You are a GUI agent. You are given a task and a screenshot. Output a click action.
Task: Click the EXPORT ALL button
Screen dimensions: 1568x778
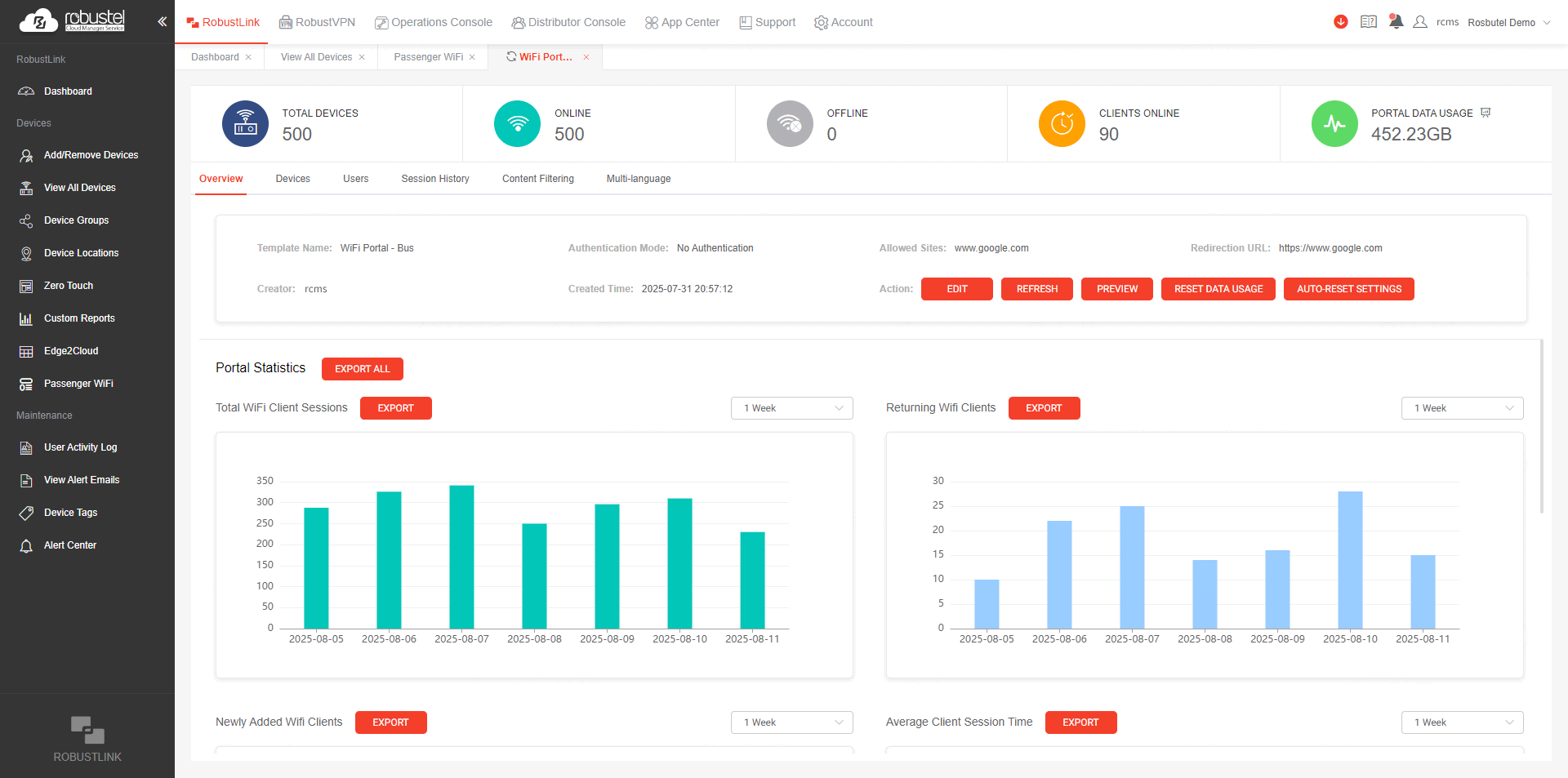click(x=362, y=369)
